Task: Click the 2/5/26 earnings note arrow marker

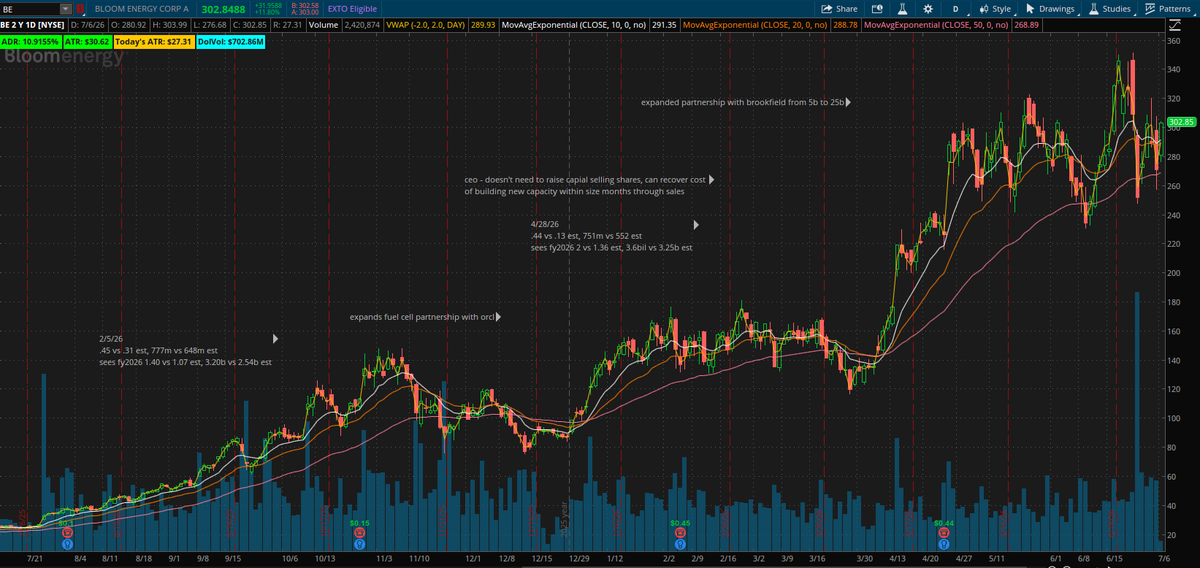Action: tap(275, 338)
